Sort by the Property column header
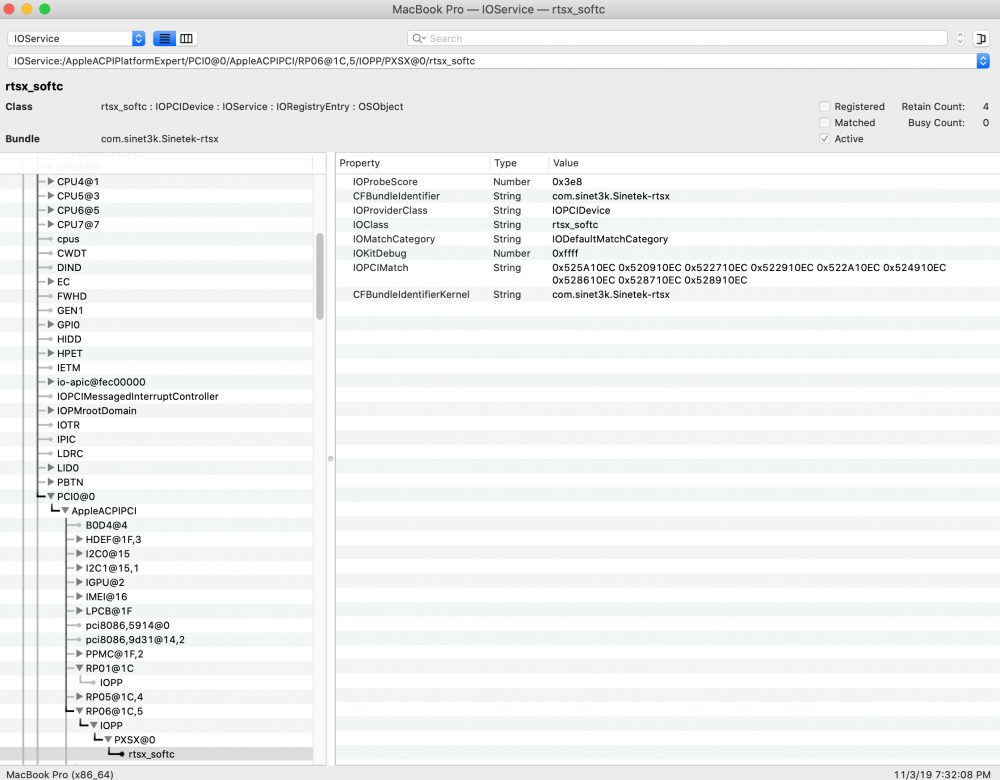The width and height of the screenshot is (1000, 780). click(x=413, y=163)
